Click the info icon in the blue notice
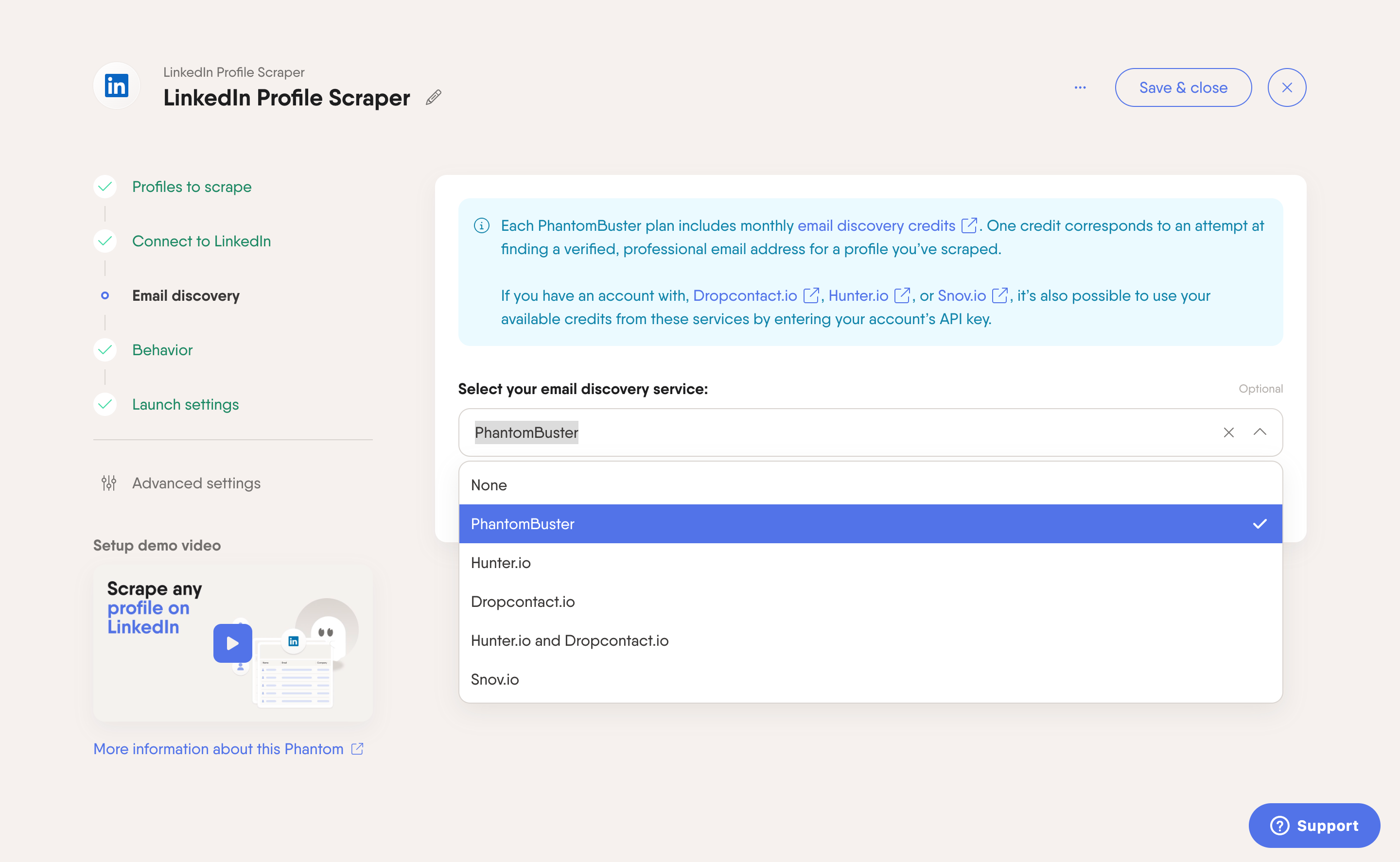1400x862 pixels. click(x=481, y=226)
